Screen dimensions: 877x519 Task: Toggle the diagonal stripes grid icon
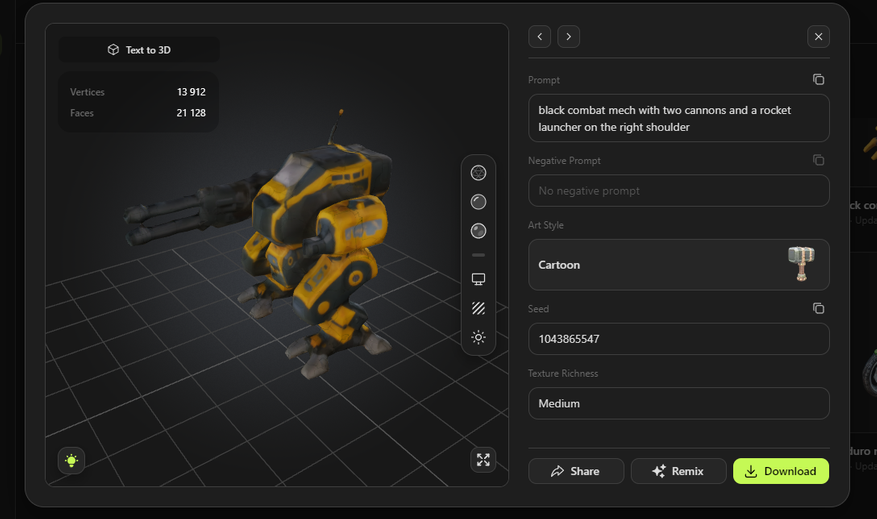pyautogui.click(x=478, y=309)
